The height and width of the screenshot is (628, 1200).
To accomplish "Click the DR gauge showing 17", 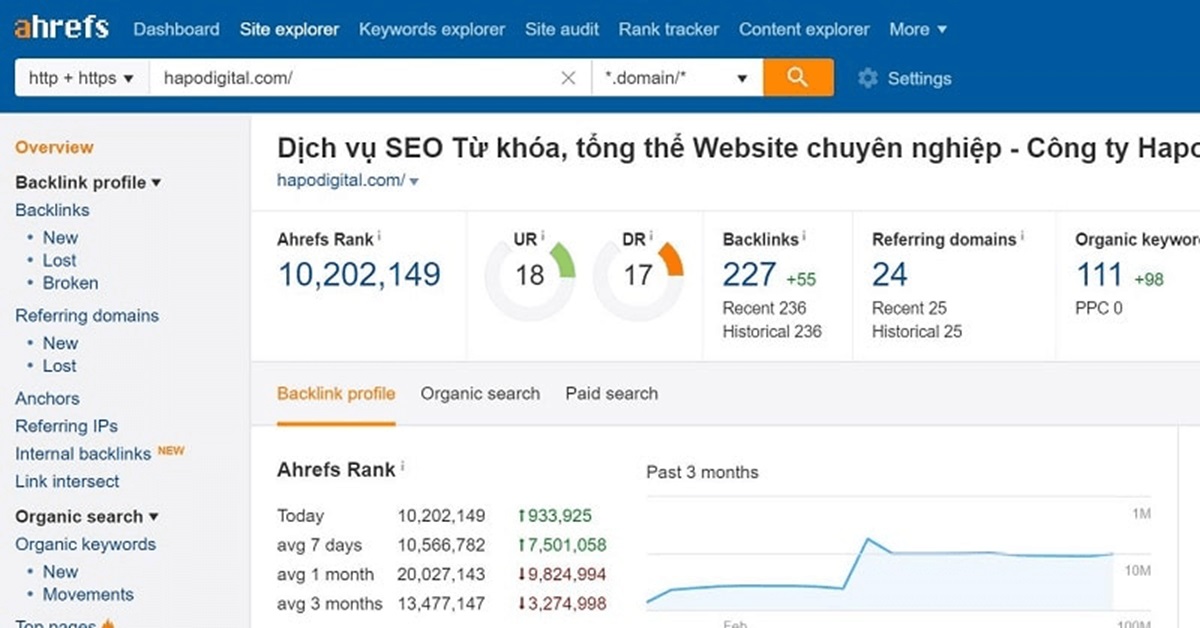I will (x=638, y=275).
